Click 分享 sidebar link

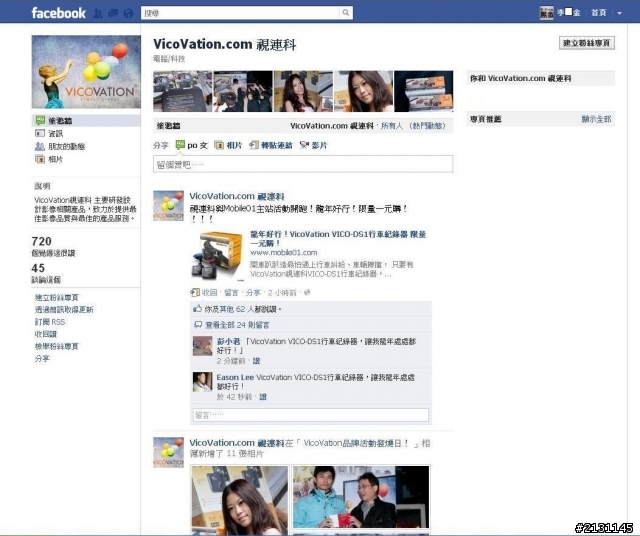pos(42,359)
